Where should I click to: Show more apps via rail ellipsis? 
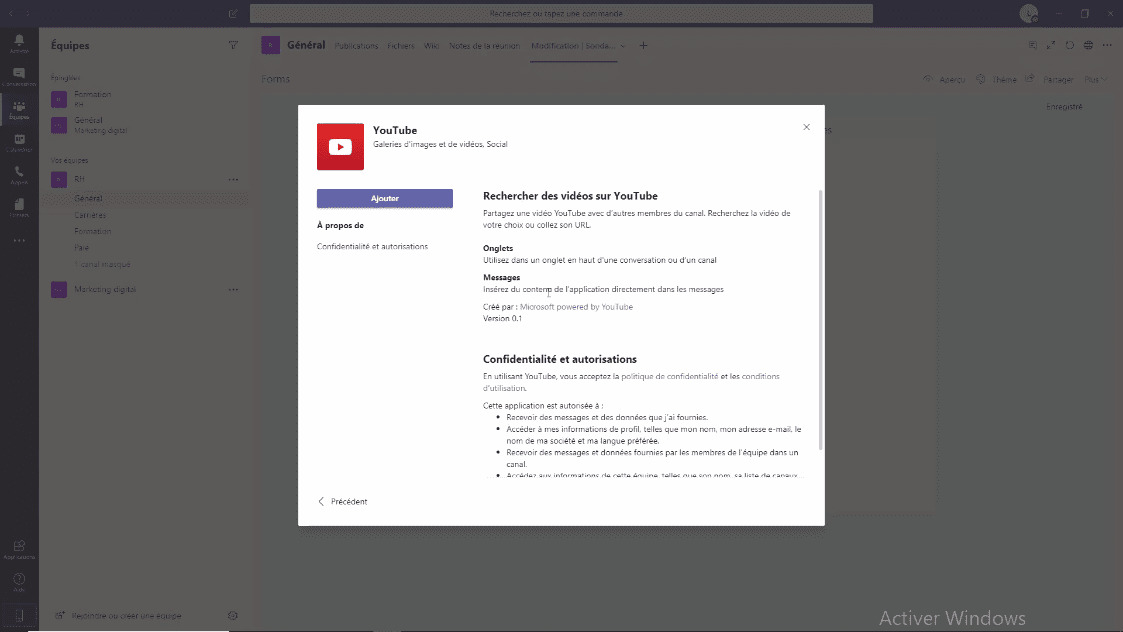19,241
